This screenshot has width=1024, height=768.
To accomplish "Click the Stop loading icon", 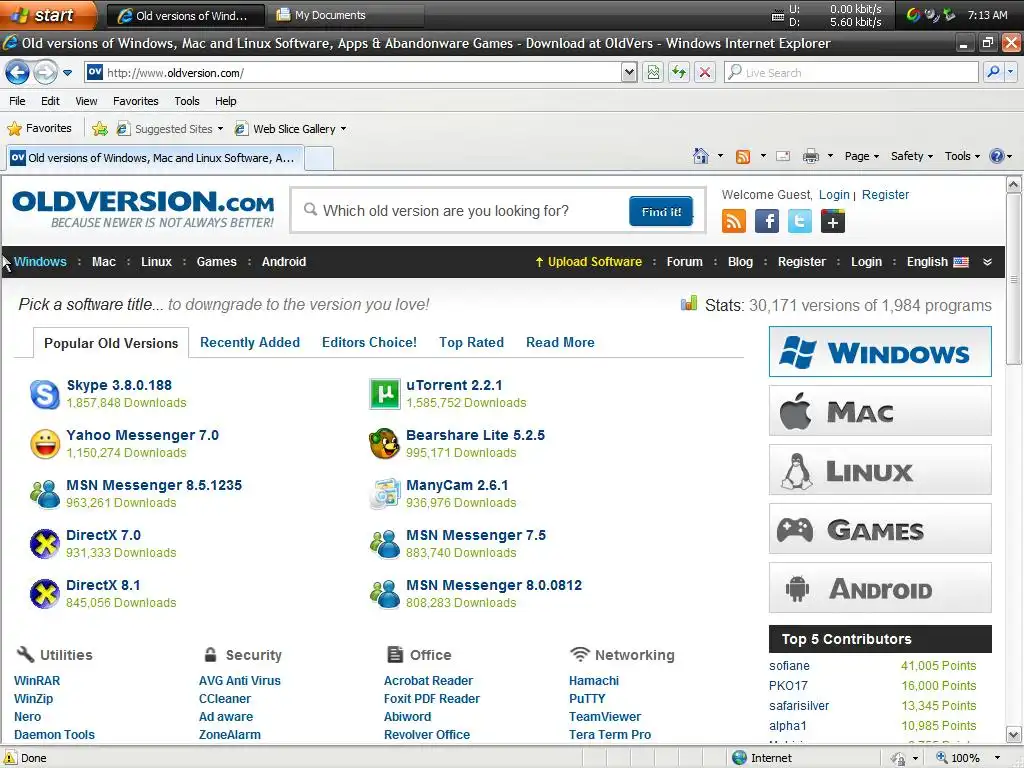I will (705, 72).
